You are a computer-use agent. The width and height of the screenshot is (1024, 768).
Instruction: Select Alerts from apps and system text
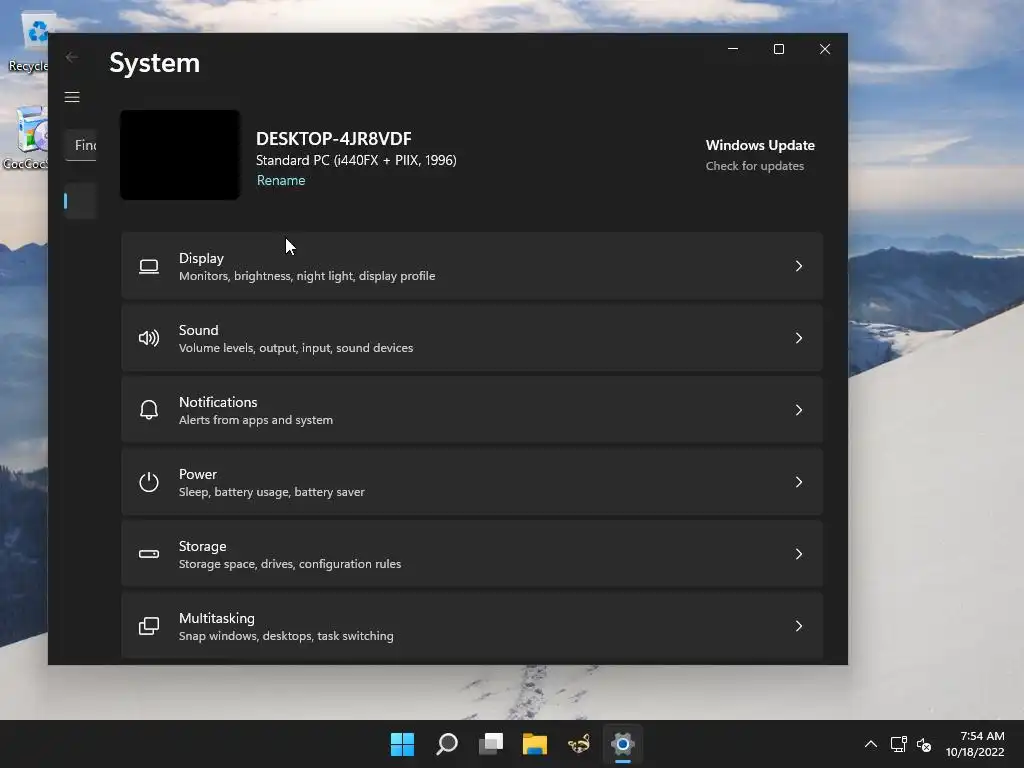256,420
